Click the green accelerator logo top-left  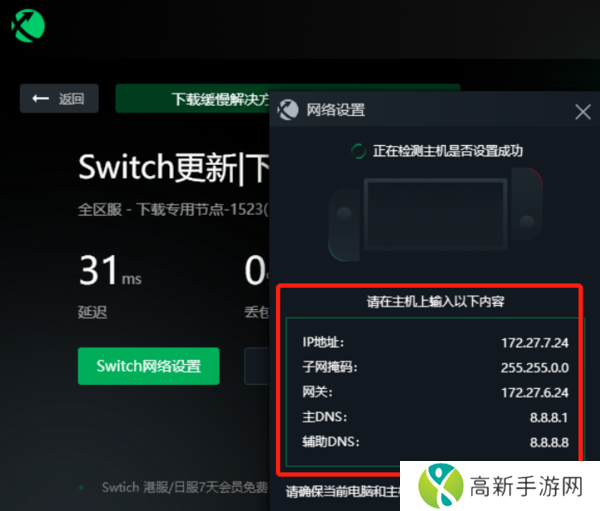point(28,26)
